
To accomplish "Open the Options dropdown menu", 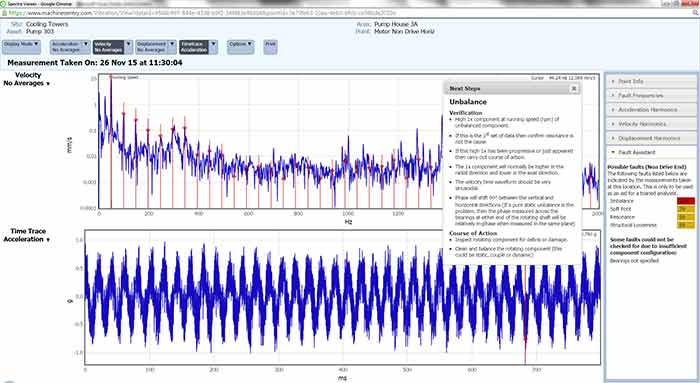I will tap(241, 46).
